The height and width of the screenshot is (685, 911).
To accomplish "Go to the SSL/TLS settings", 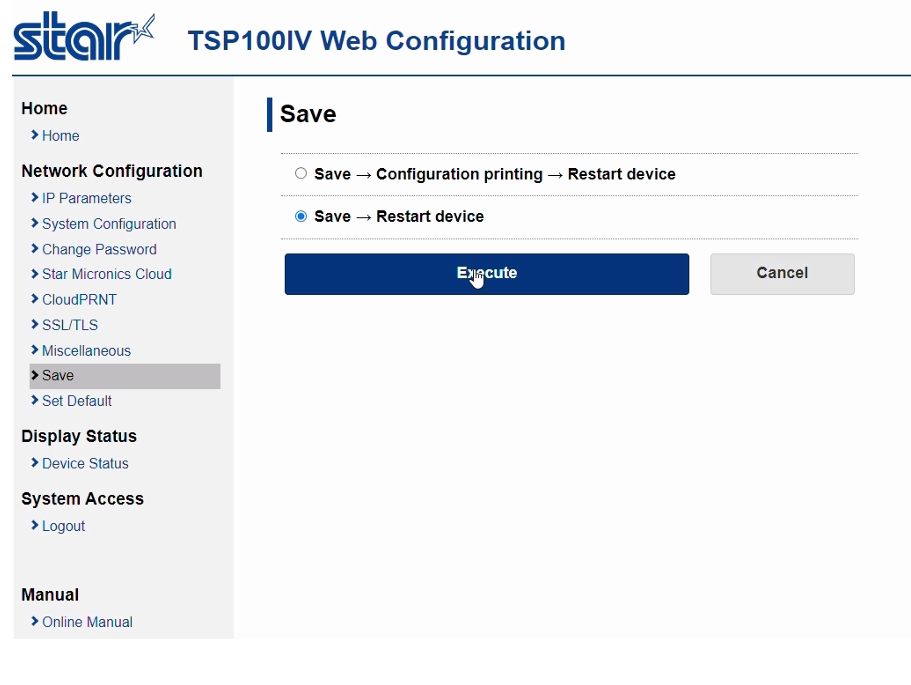I will click(70, 325).
